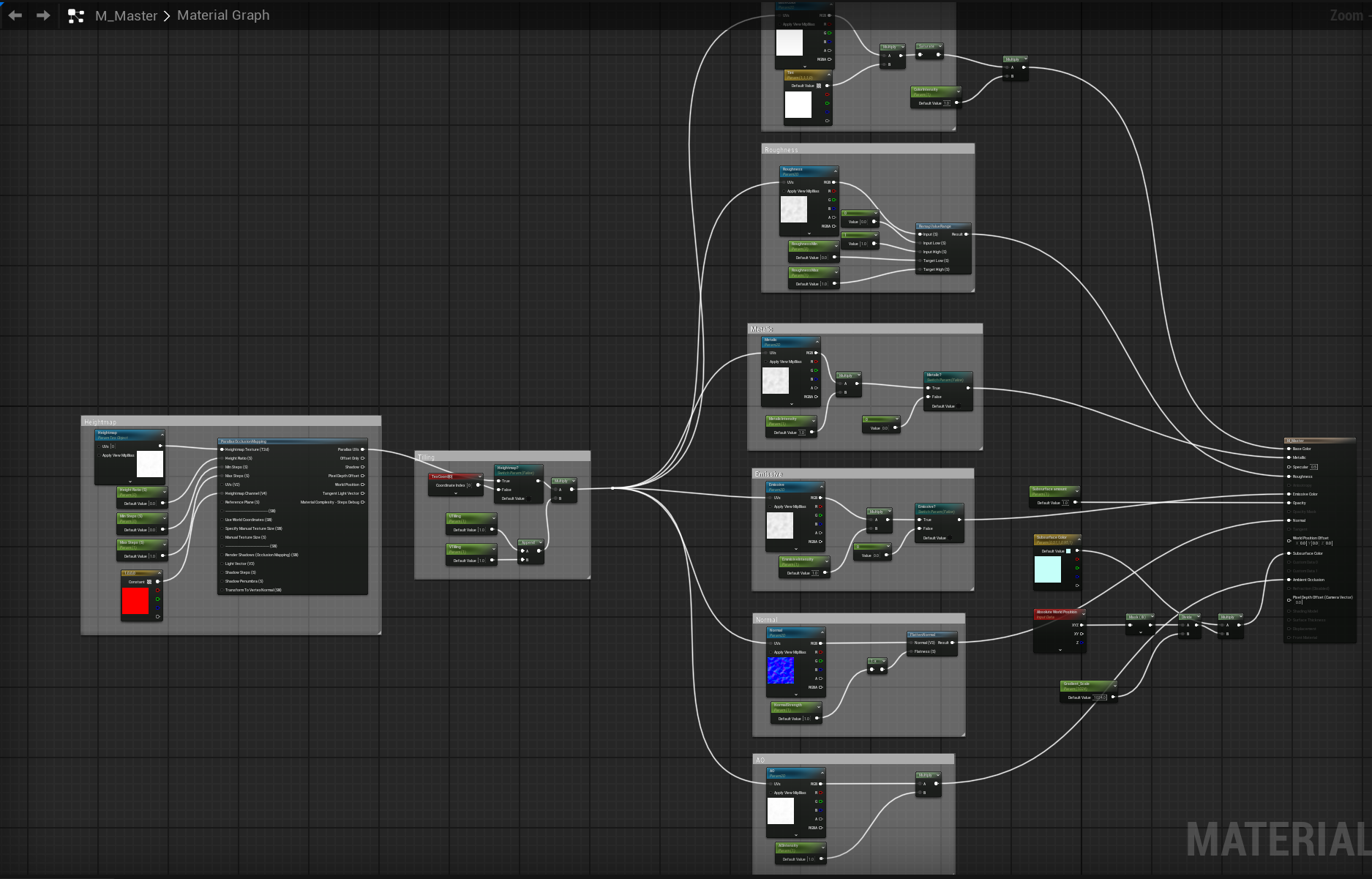Toggle Default Value checkbox on Emissive? switch node
Viewport: 1372px width, 879px height.
pos(950,538)
